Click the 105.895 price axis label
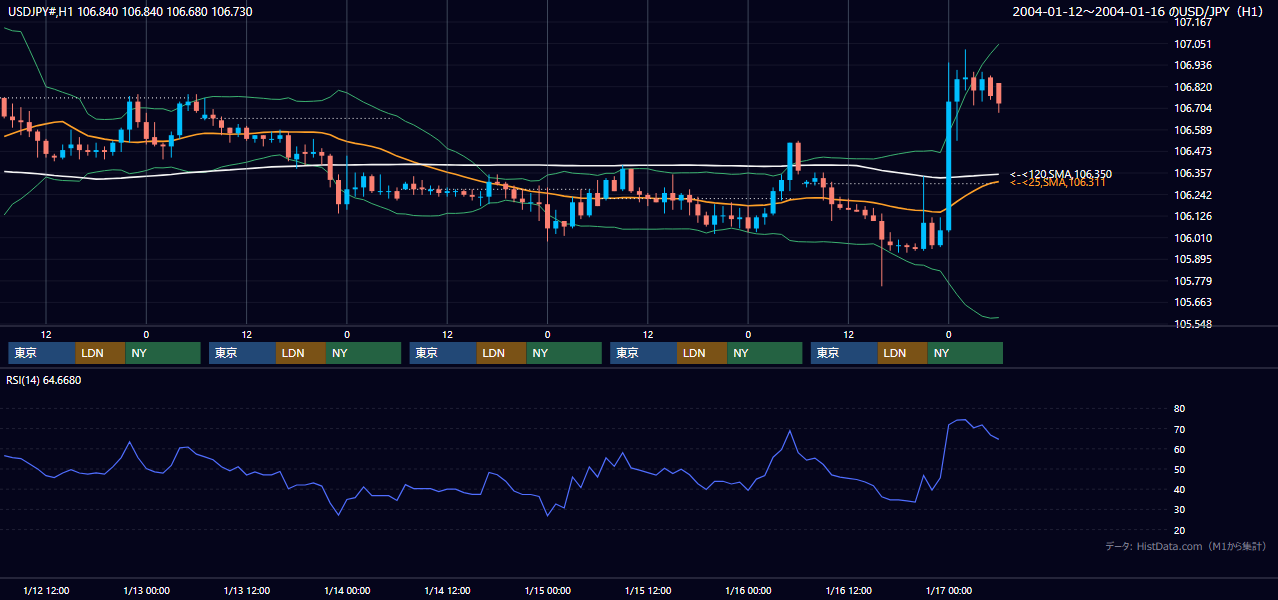Image resolution: width=1278 pixels, height=600 pixels. (1193, 259)
